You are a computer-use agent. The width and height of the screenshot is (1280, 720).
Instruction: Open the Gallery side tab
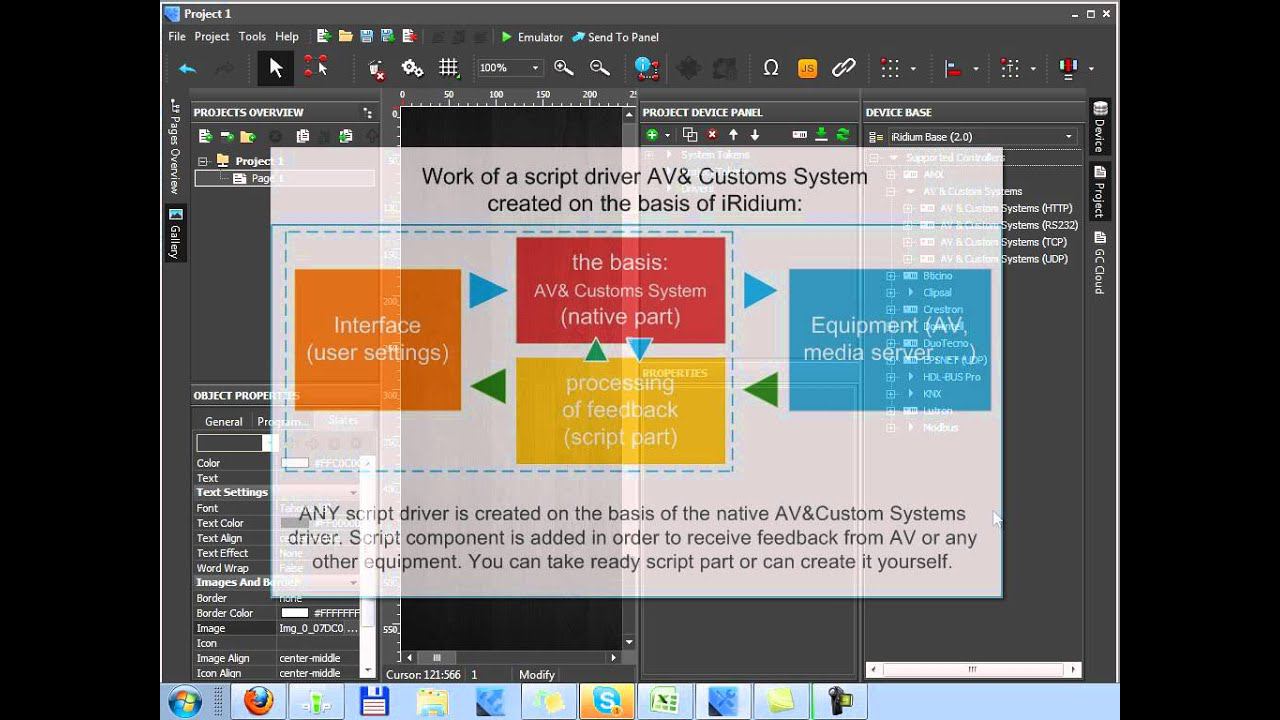(175, 233)
